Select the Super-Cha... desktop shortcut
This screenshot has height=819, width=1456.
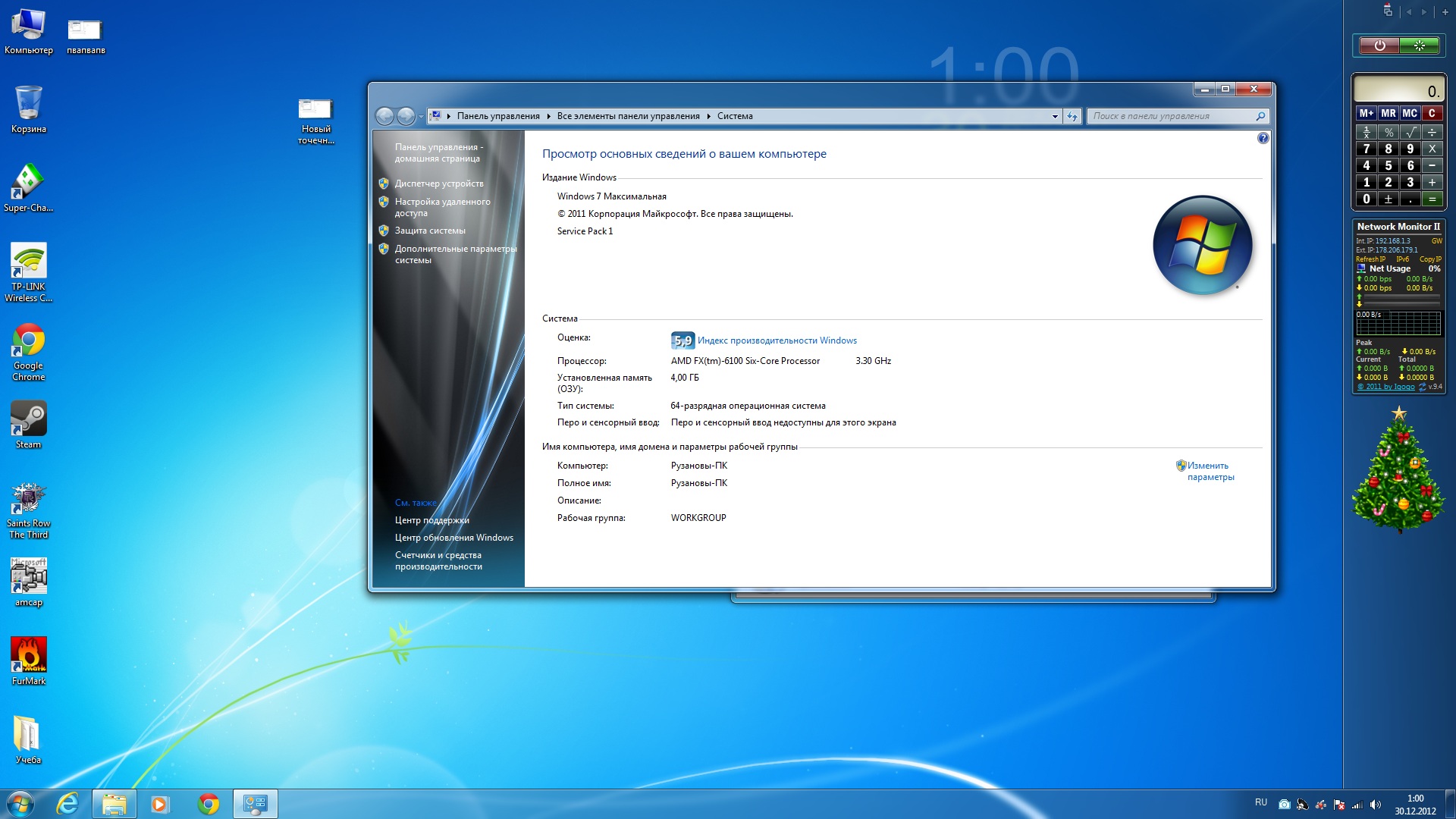(x=28, y=189)
